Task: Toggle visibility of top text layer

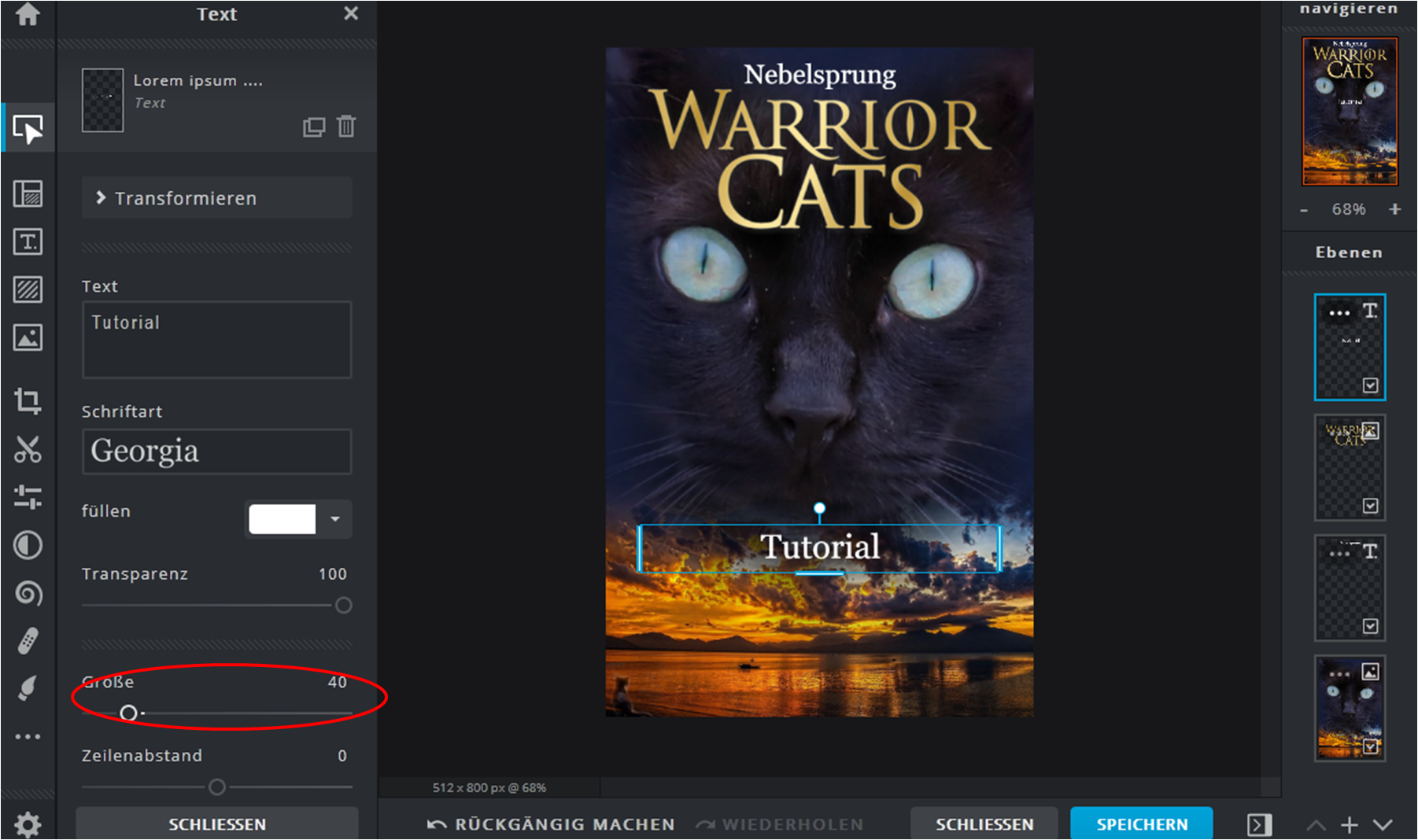Action: [1371, 385]
